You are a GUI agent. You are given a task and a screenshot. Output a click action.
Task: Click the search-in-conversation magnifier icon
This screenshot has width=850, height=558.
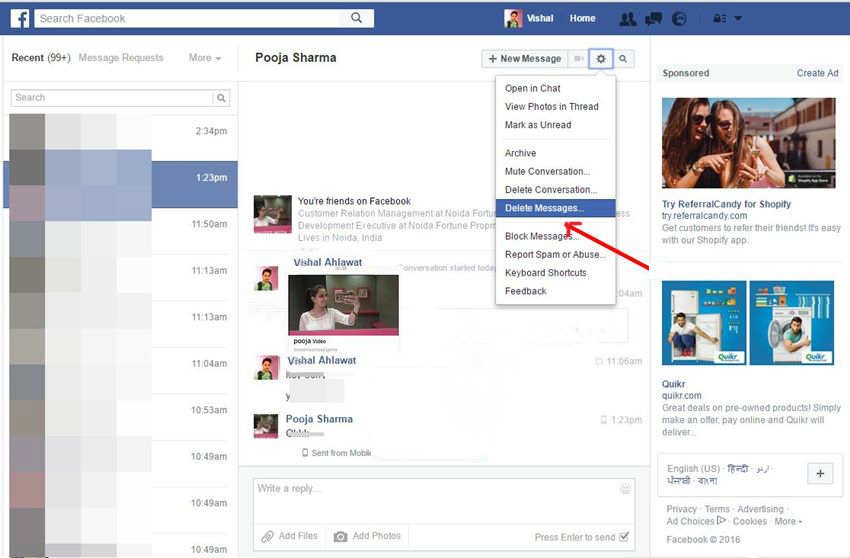click(x=623, y=59)
